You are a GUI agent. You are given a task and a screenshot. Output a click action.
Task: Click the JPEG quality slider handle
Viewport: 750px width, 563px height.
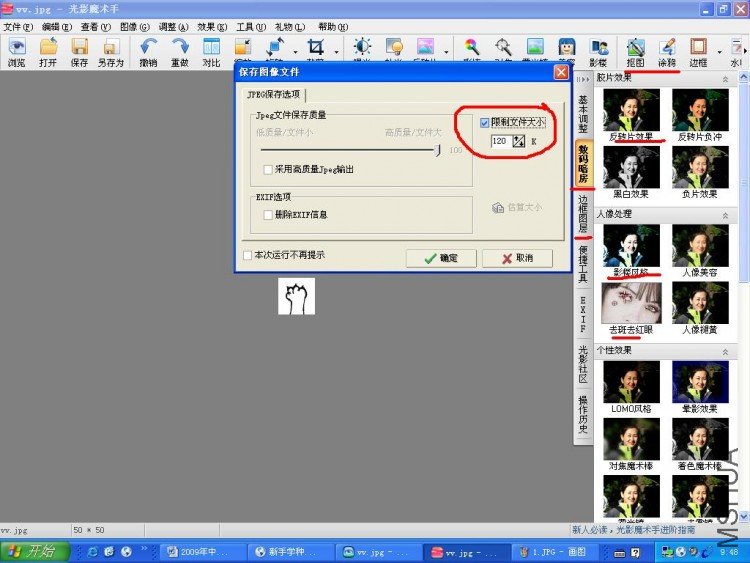point(437,150)
